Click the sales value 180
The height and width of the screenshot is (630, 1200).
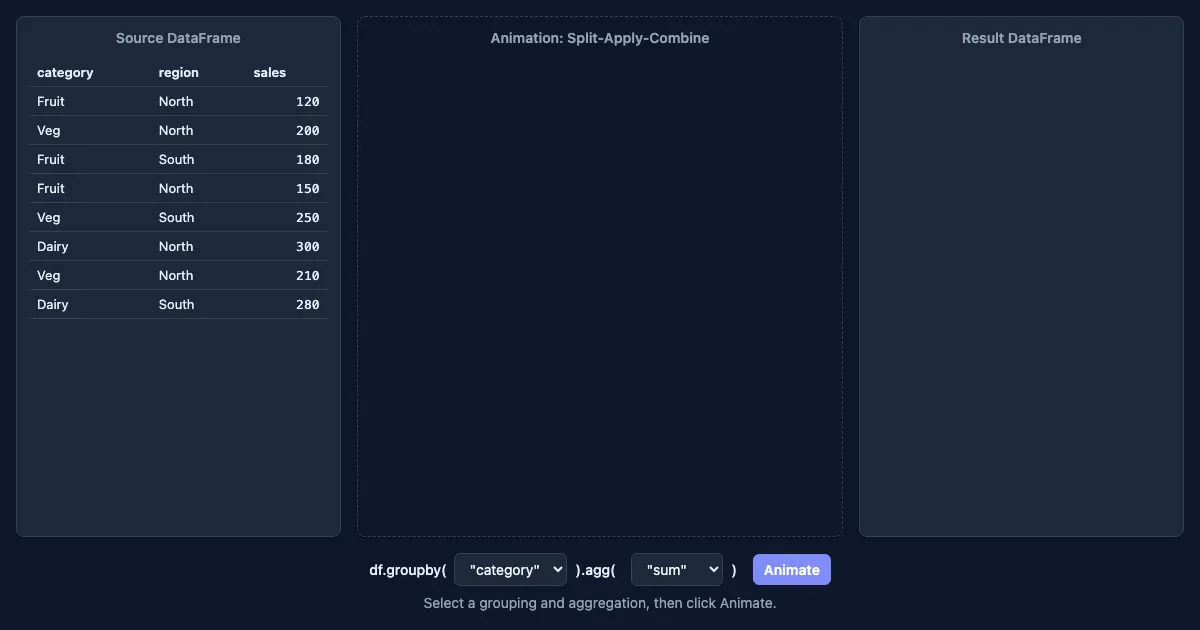tap(308, 160)
